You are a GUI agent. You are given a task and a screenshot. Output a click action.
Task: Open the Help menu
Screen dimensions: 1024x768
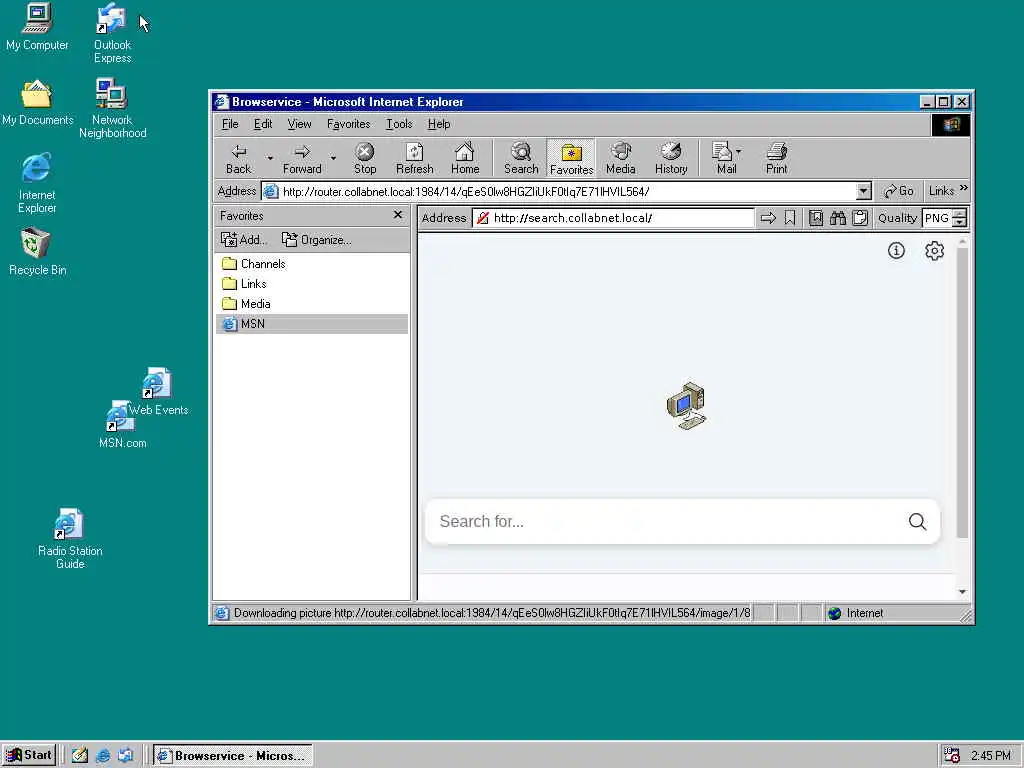tap(439, 124)
